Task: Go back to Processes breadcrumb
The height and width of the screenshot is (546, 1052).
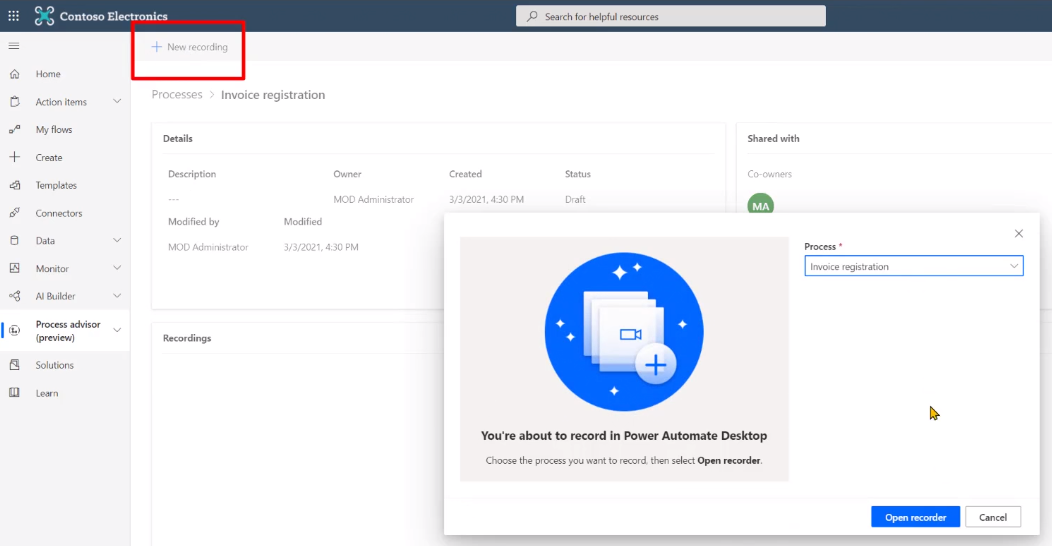Action: (177, 95)
